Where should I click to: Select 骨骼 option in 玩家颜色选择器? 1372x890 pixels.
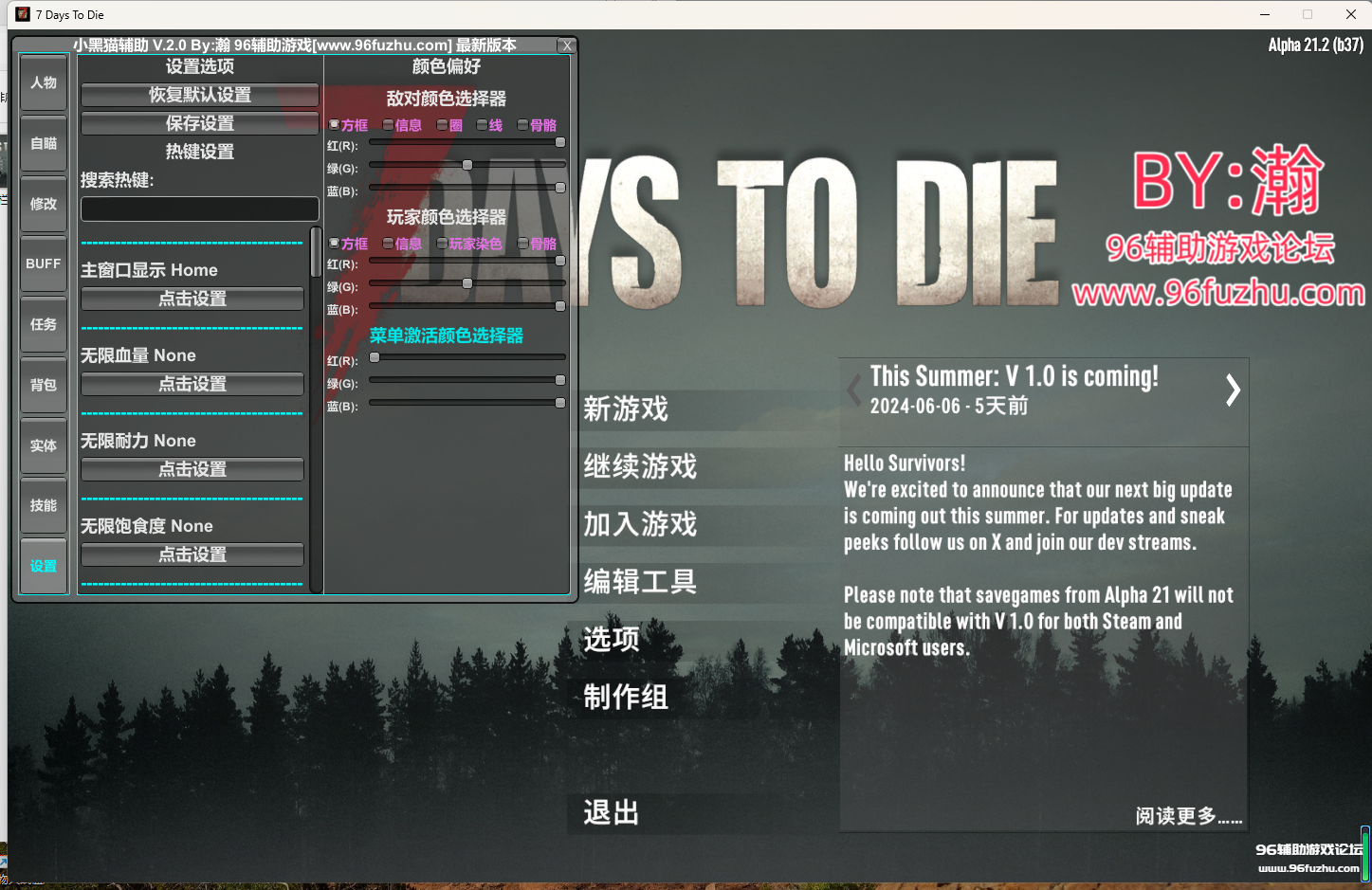[522, 244]
